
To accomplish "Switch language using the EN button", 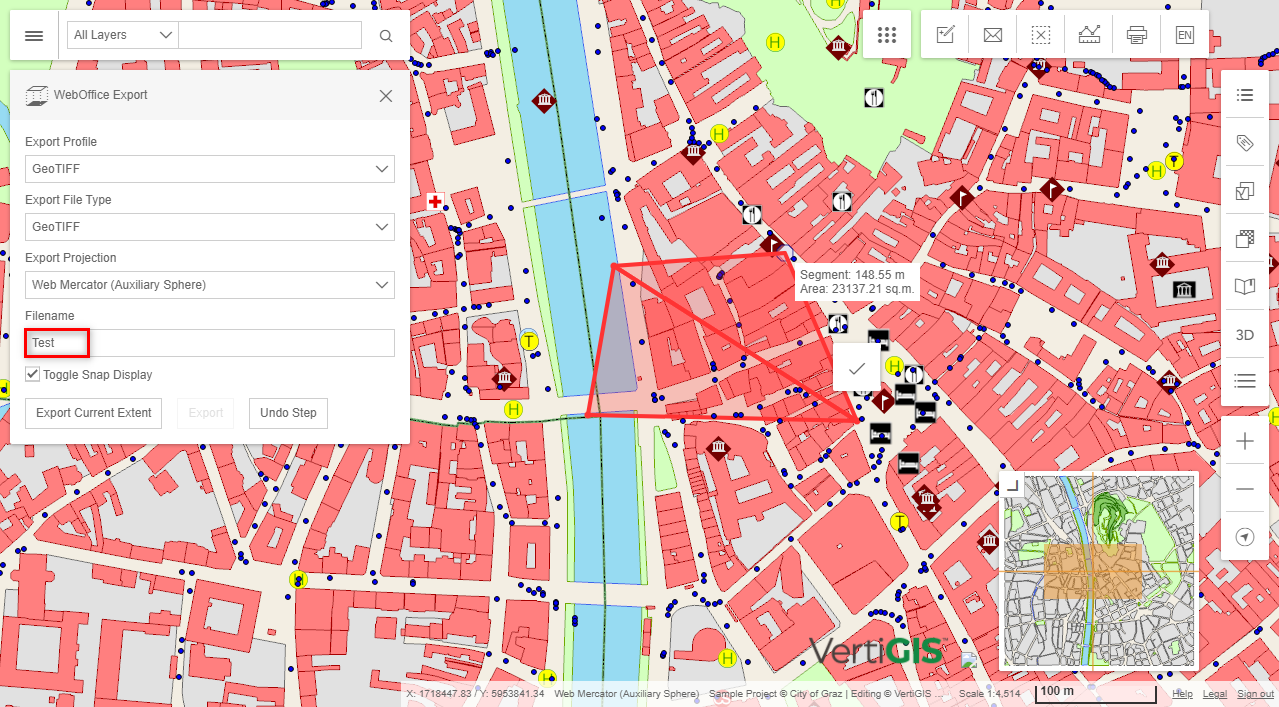I will [1184, 35].
